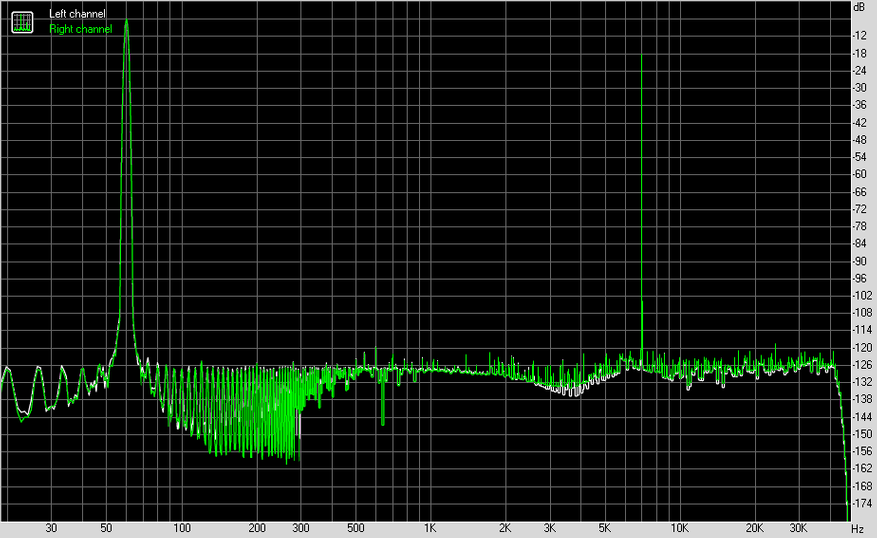The height and width of the screenshot is (538, 877).
Task: Click the "-144" dB scale value
Action: [861, 417]
